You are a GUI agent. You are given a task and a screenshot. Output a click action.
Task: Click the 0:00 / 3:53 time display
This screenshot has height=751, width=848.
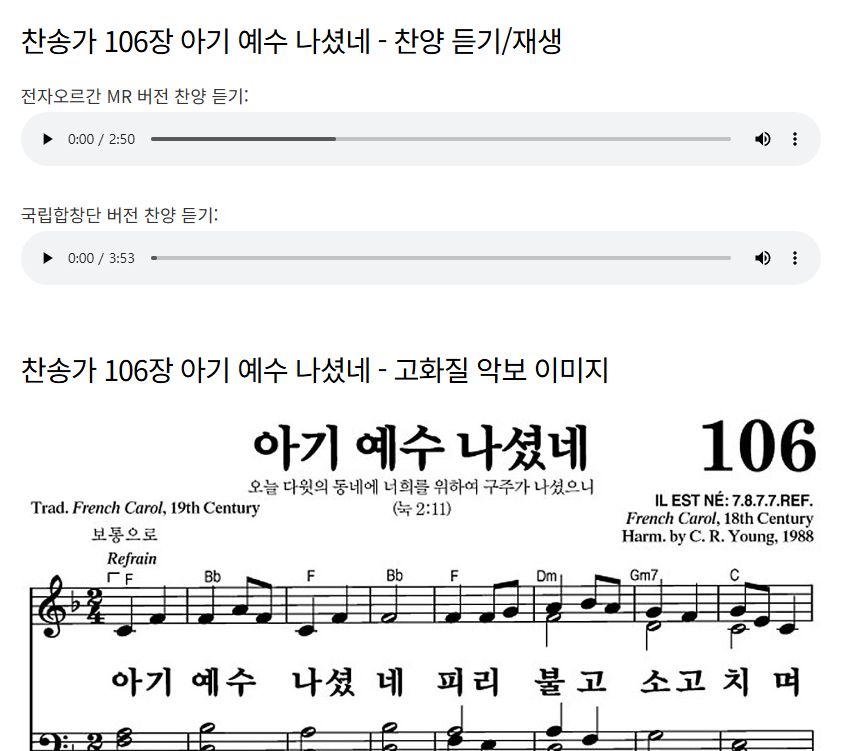pos(101,258)
